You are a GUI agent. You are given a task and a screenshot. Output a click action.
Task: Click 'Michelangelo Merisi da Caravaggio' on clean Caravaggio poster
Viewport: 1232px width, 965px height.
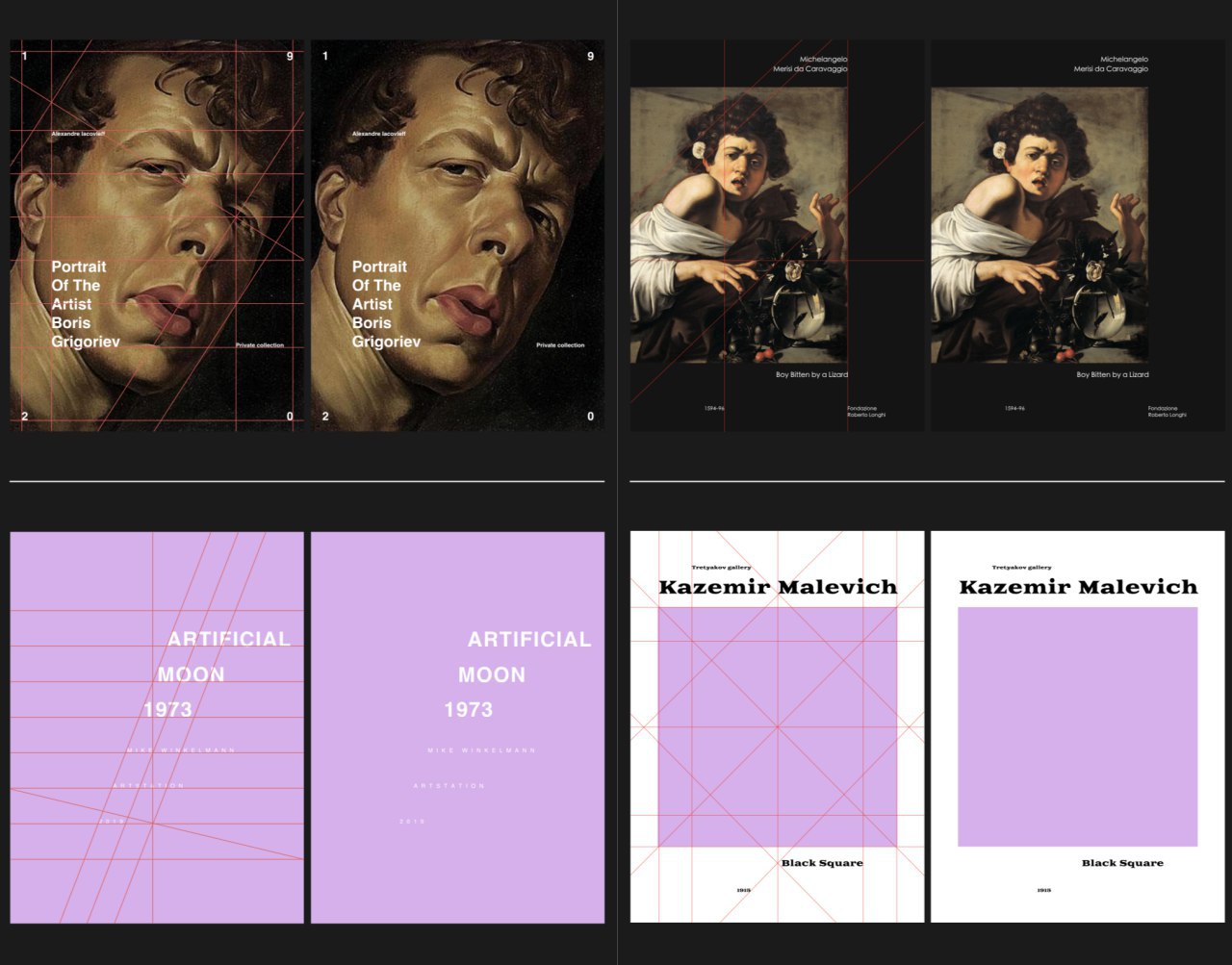tap(1111, 64)
